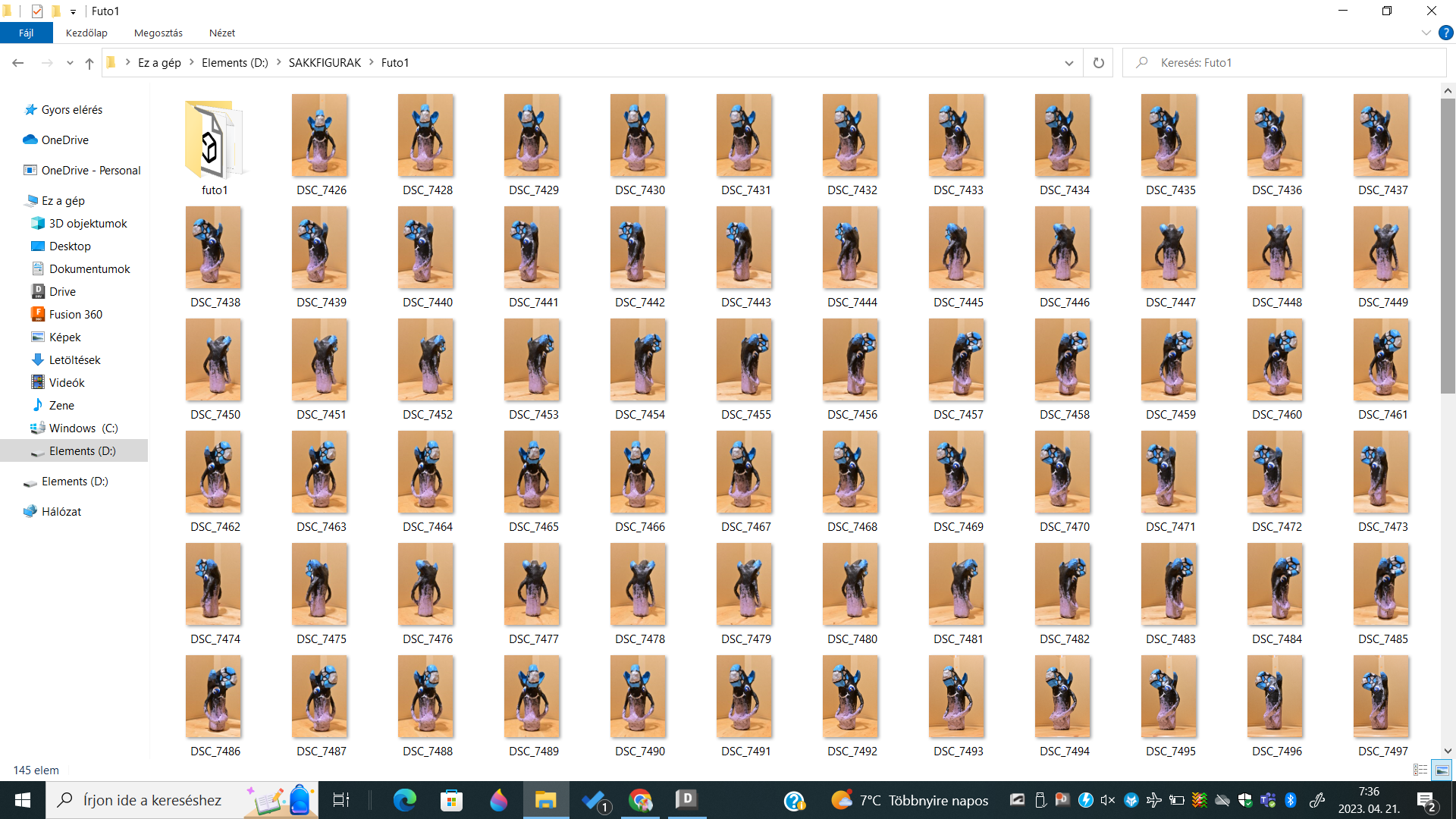Image resolution: width=1456 pixels, height=819 pixels.
Task: Open 3D objektumok folder
Action: pos(87,224)
